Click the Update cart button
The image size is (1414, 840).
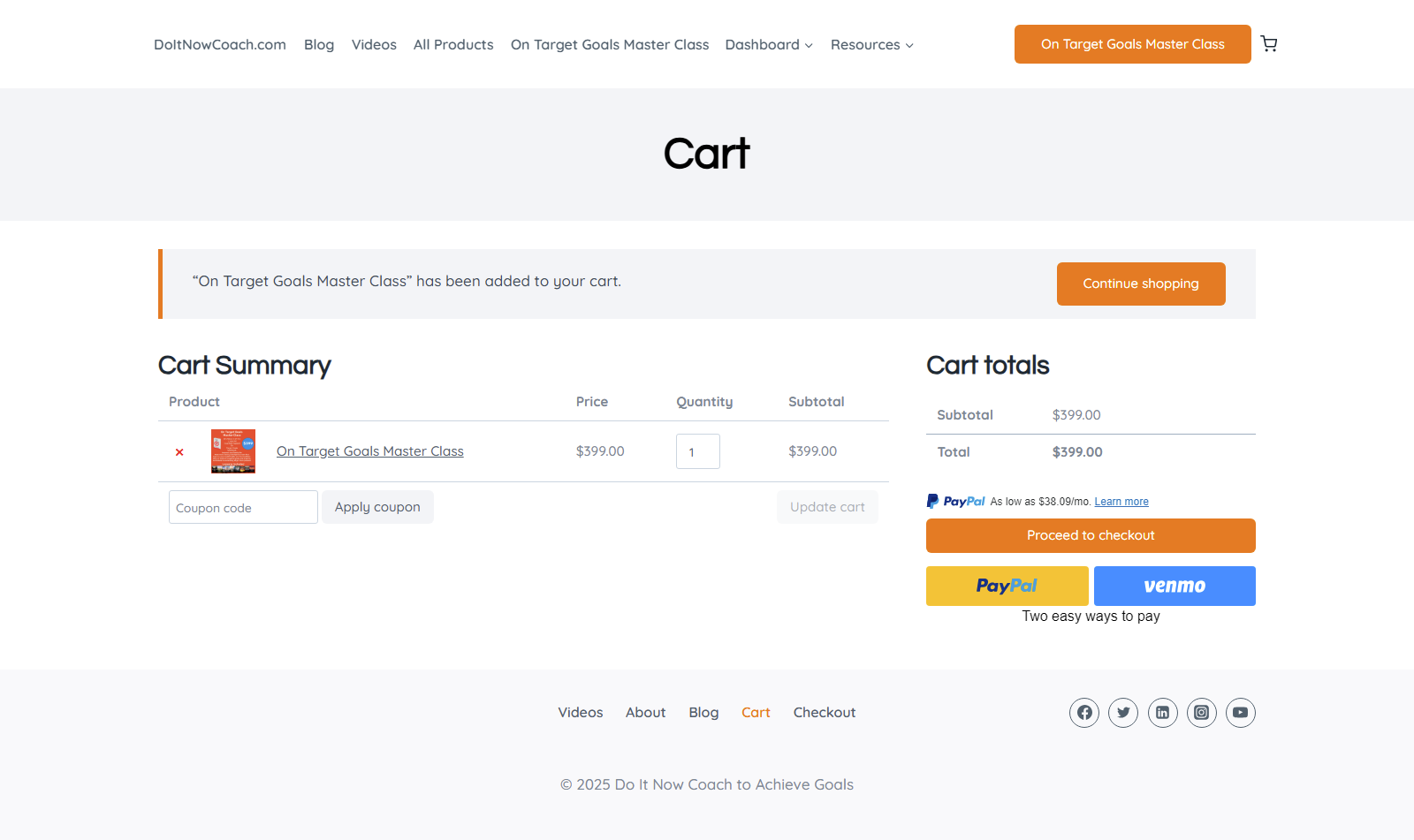coord(827,507)
